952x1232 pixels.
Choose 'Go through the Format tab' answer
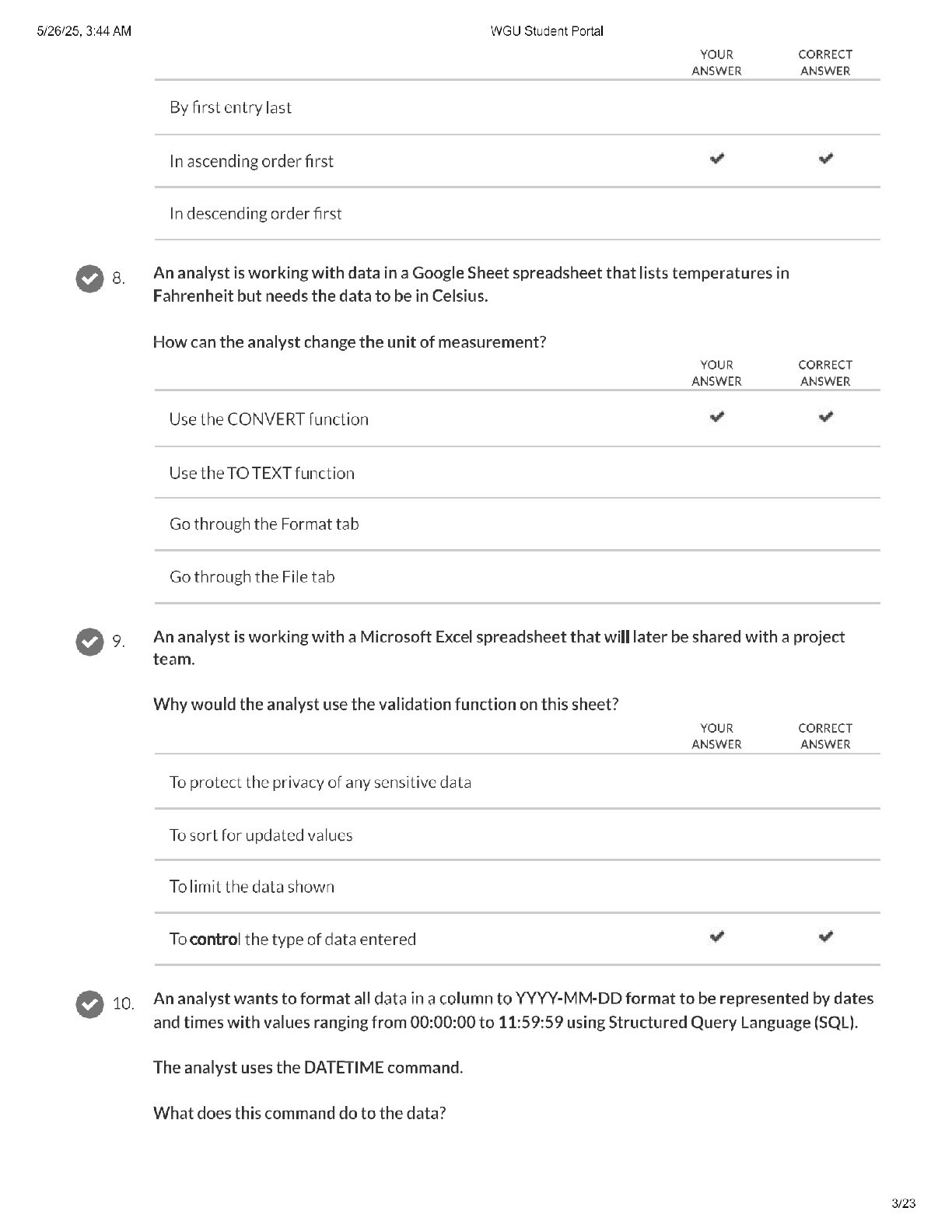pos(517,524)
